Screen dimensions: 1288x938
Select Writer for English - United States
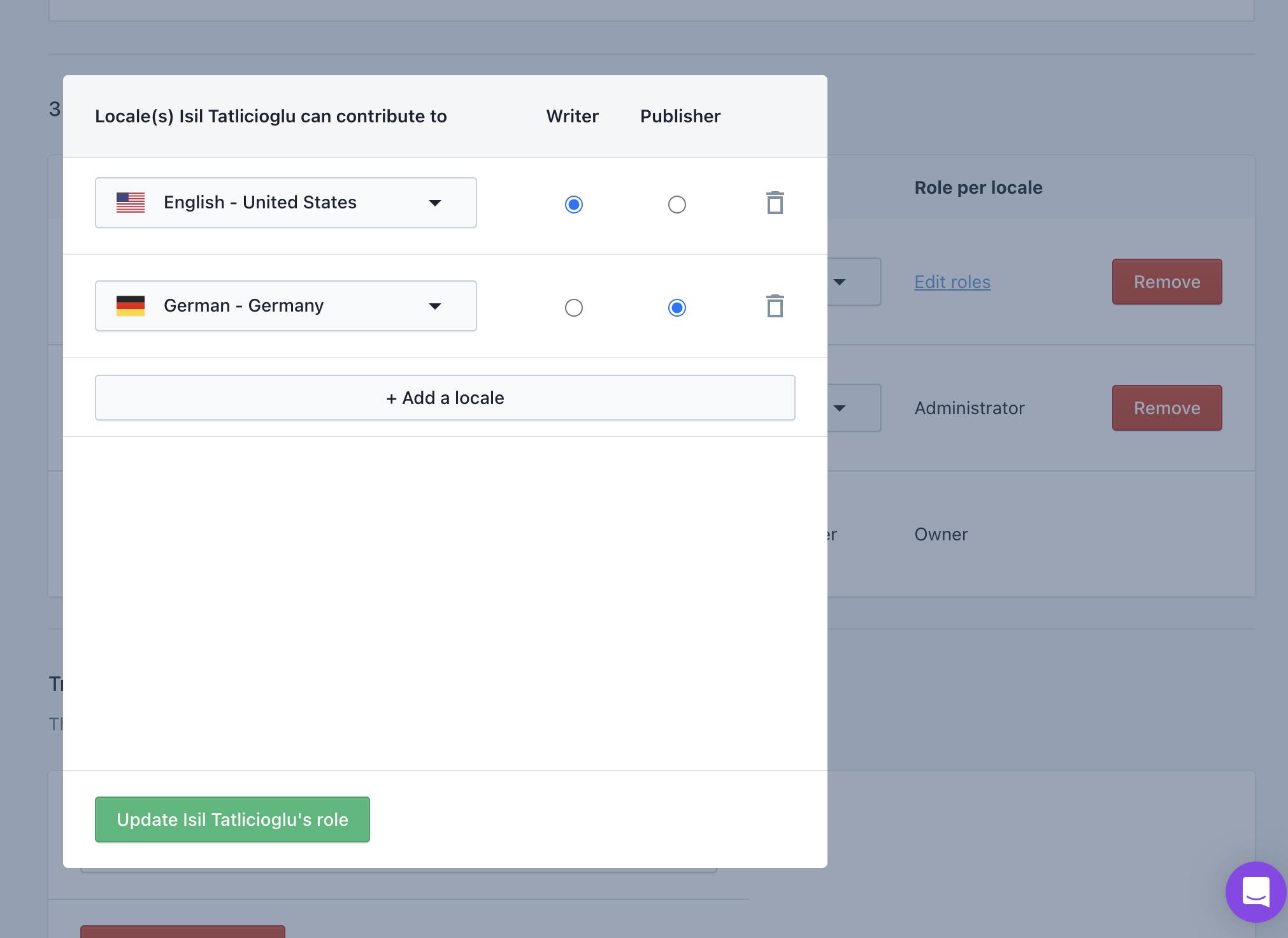tap(573, 205)
